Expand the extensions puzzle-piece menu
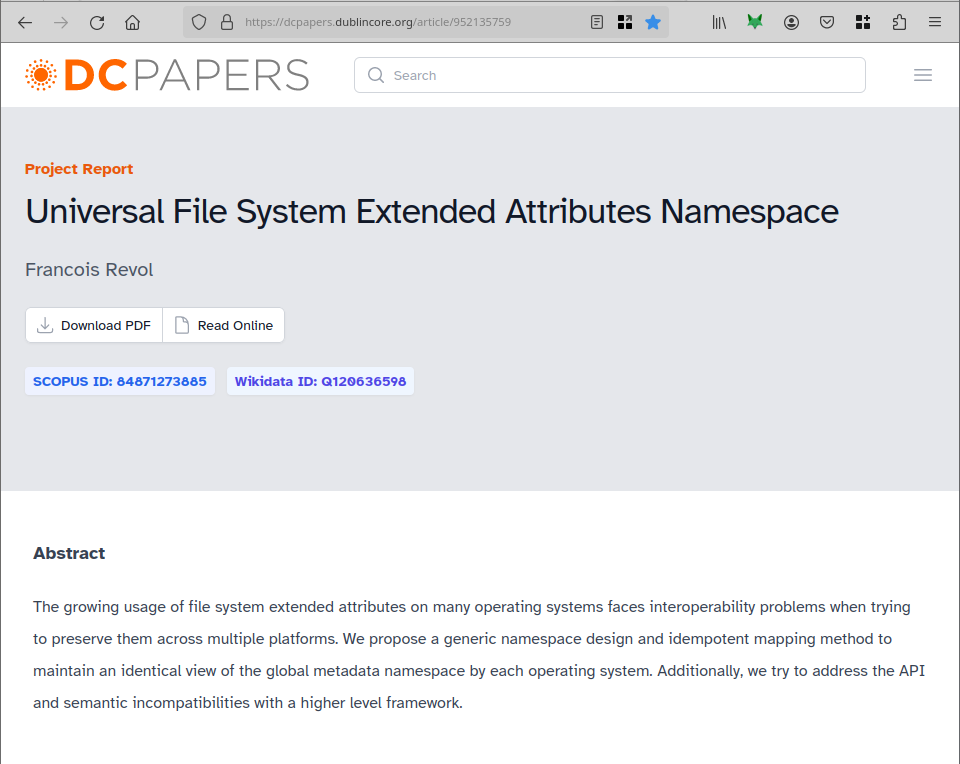960x764 pixels. [899, 22]
